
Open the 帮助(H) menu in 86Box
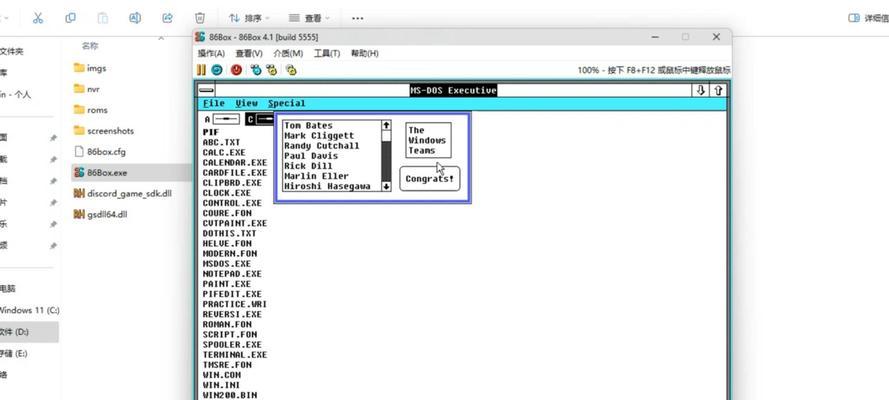(x=365, y=53)
